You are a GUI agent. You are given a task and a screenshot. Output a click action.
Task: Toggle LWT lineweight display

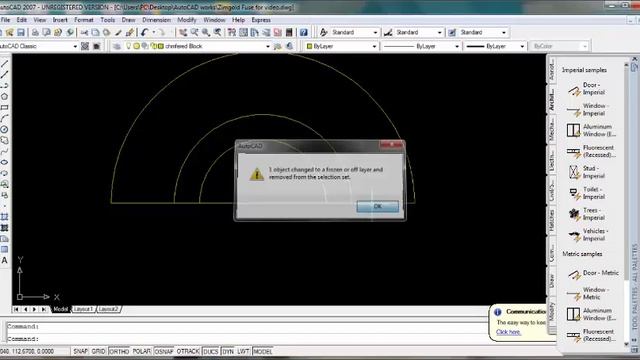click(243, 351)
